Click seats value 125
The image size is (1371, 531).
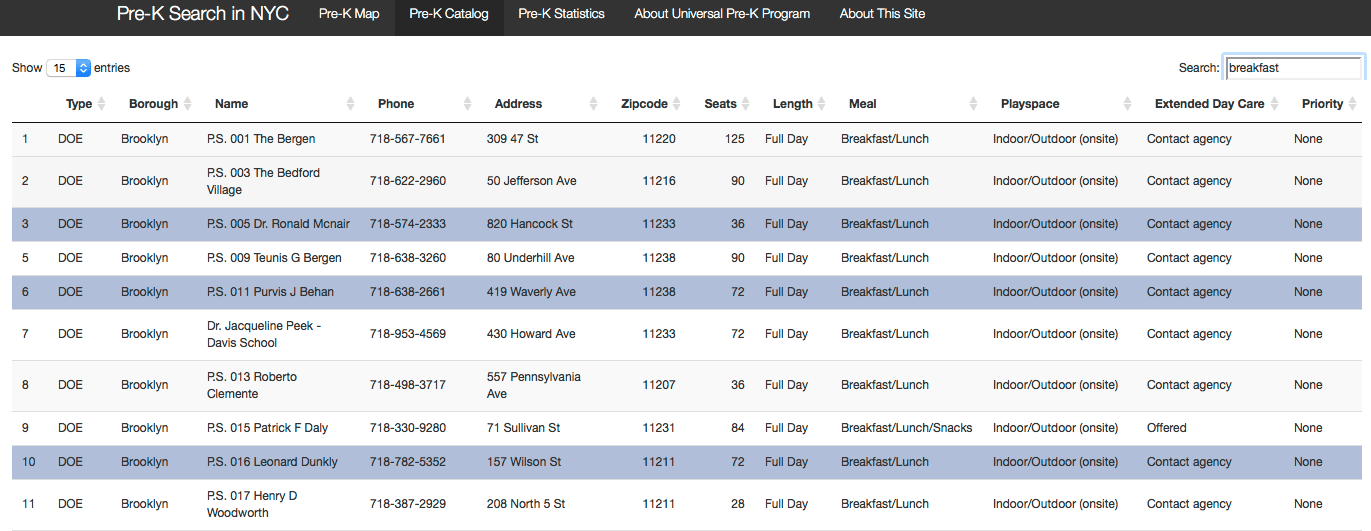735,139
